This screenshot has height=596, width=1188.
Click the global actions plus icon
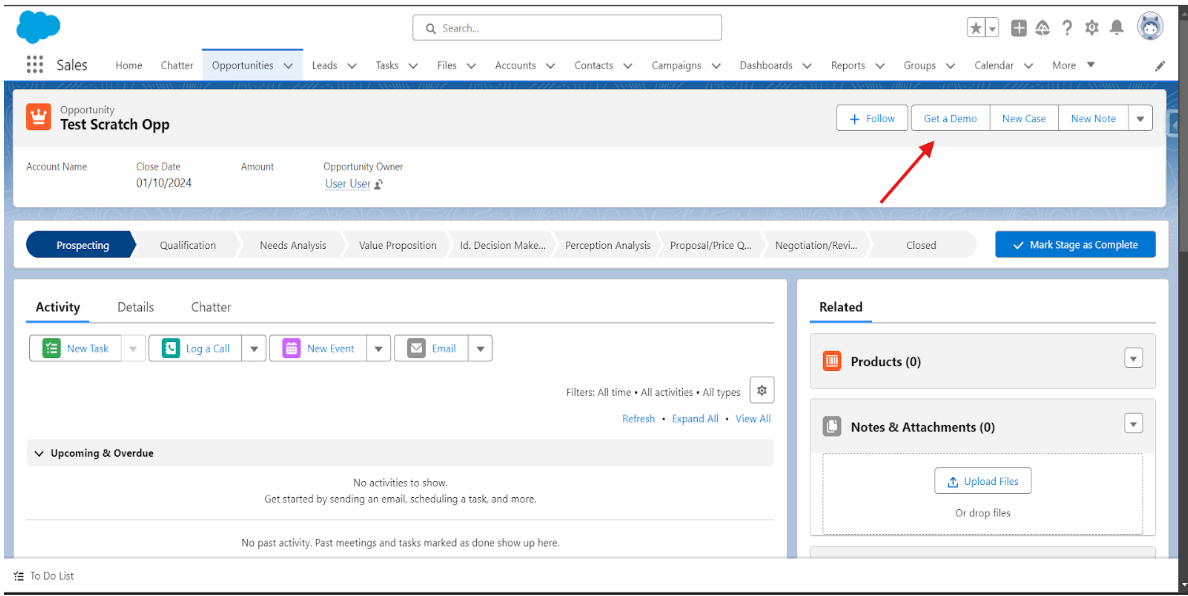point(1018,28)
